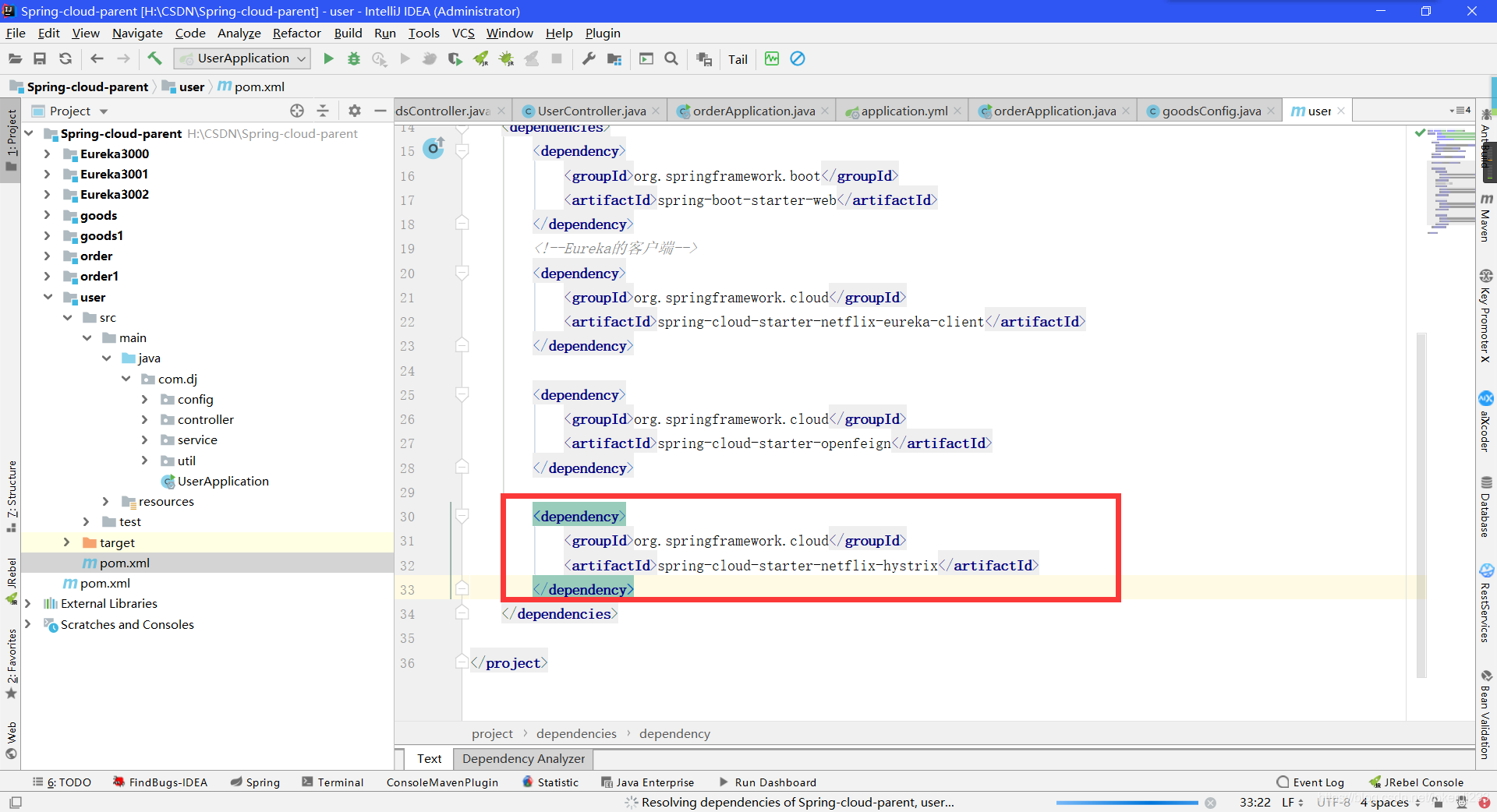Image resolution: width=1497 pixels, height=812 pixels.
Task: Expand the controller package
Action: tap(144, 419)
